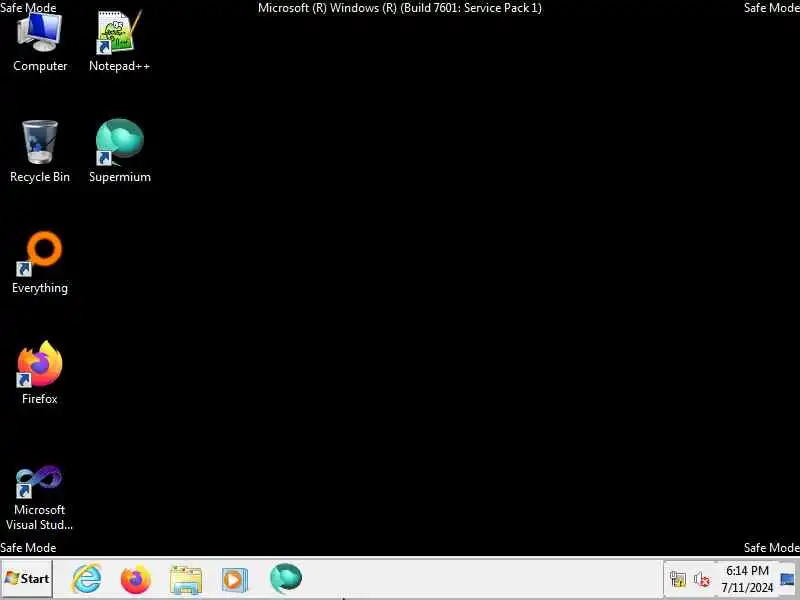Screen dimensions: 800x600
Task: Open Windows Media Player from taskbar
Action: click(x=235, y=579)
